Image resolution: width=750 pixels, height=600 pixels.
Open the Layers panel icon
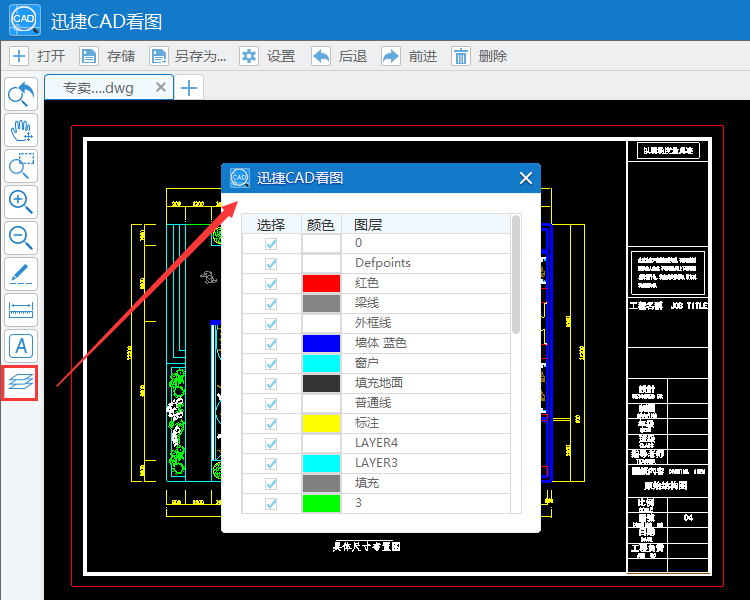[x=20, y=383]
